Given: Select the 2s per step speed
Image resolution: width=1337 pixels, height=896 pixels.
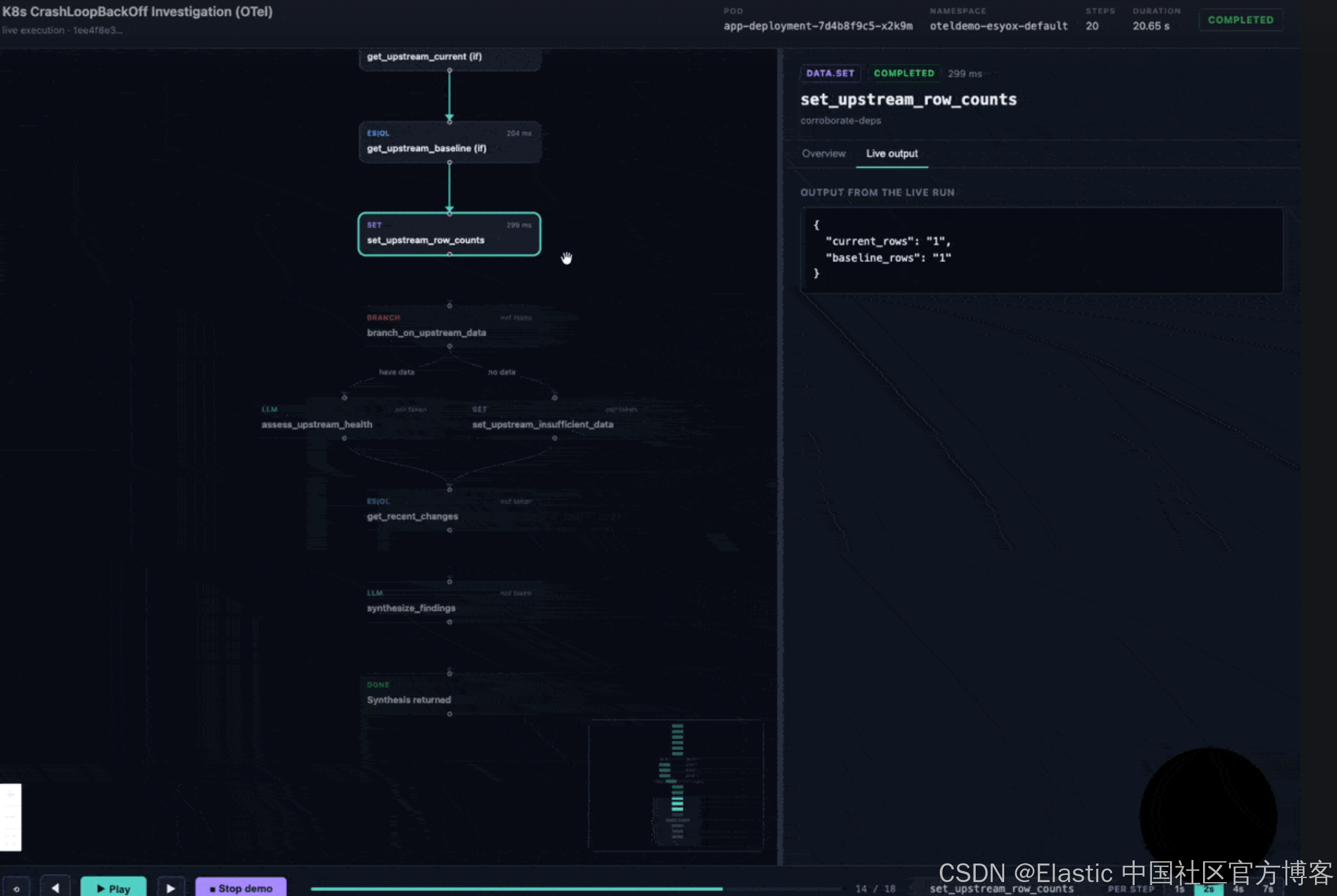Looking at the screenshot, I should (x=1209, y=889).
